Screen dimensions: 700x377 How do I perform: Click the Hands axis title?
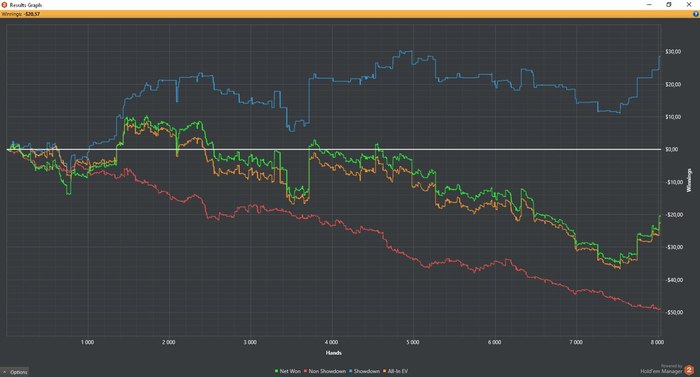pyautogui.click(x=333, y=353)
